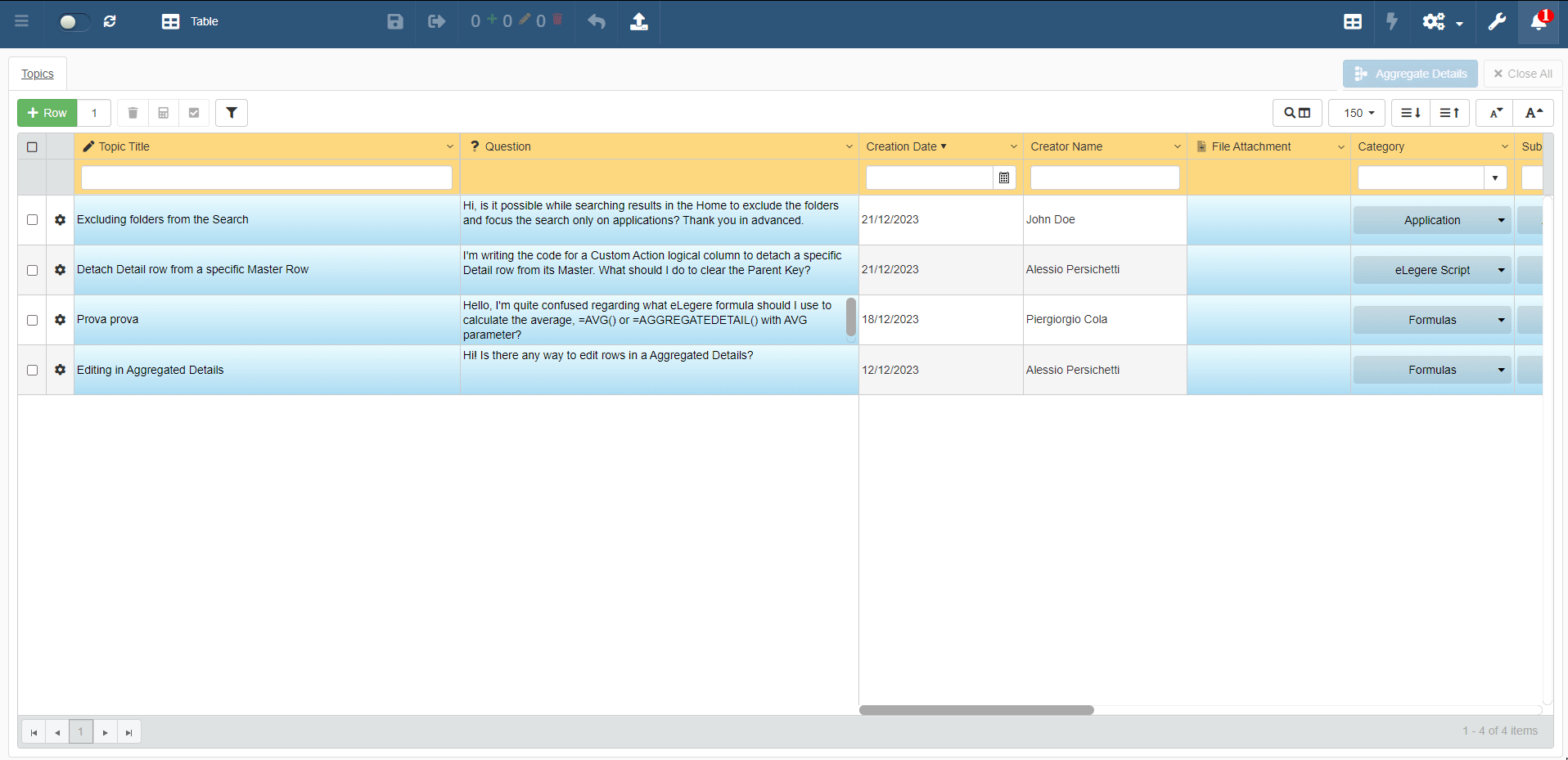
Task: Expand eLegere Script category dropdown
Action: [1501, 270]
